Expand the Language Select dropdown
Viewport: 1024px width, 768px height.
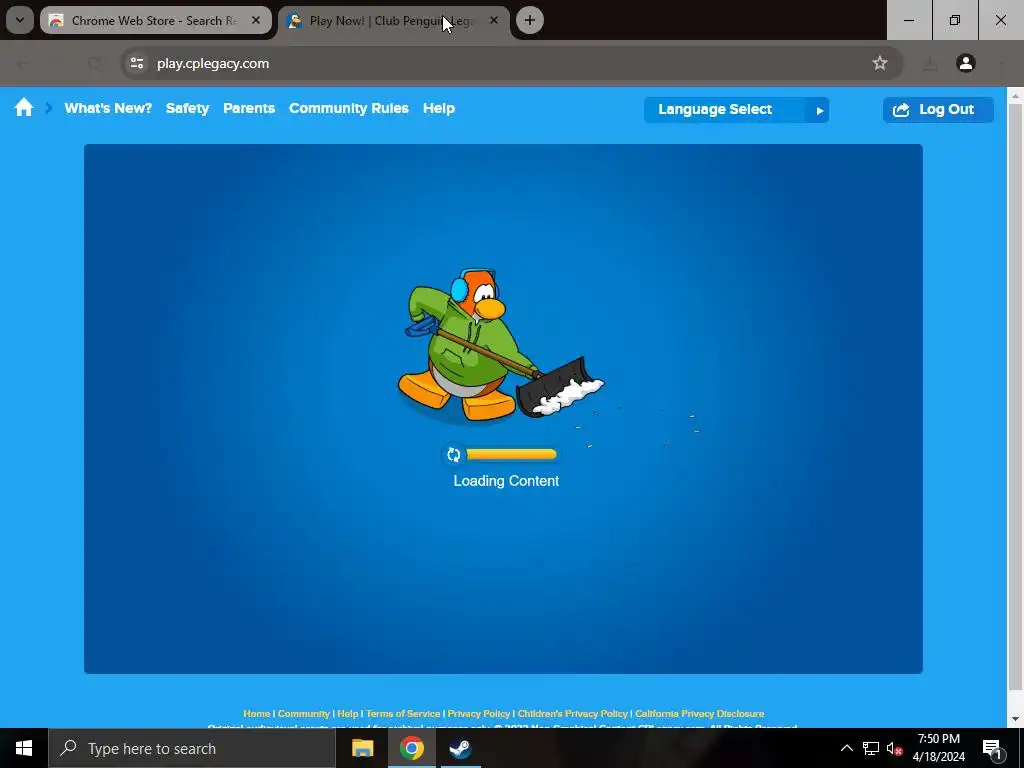[736, 110]
